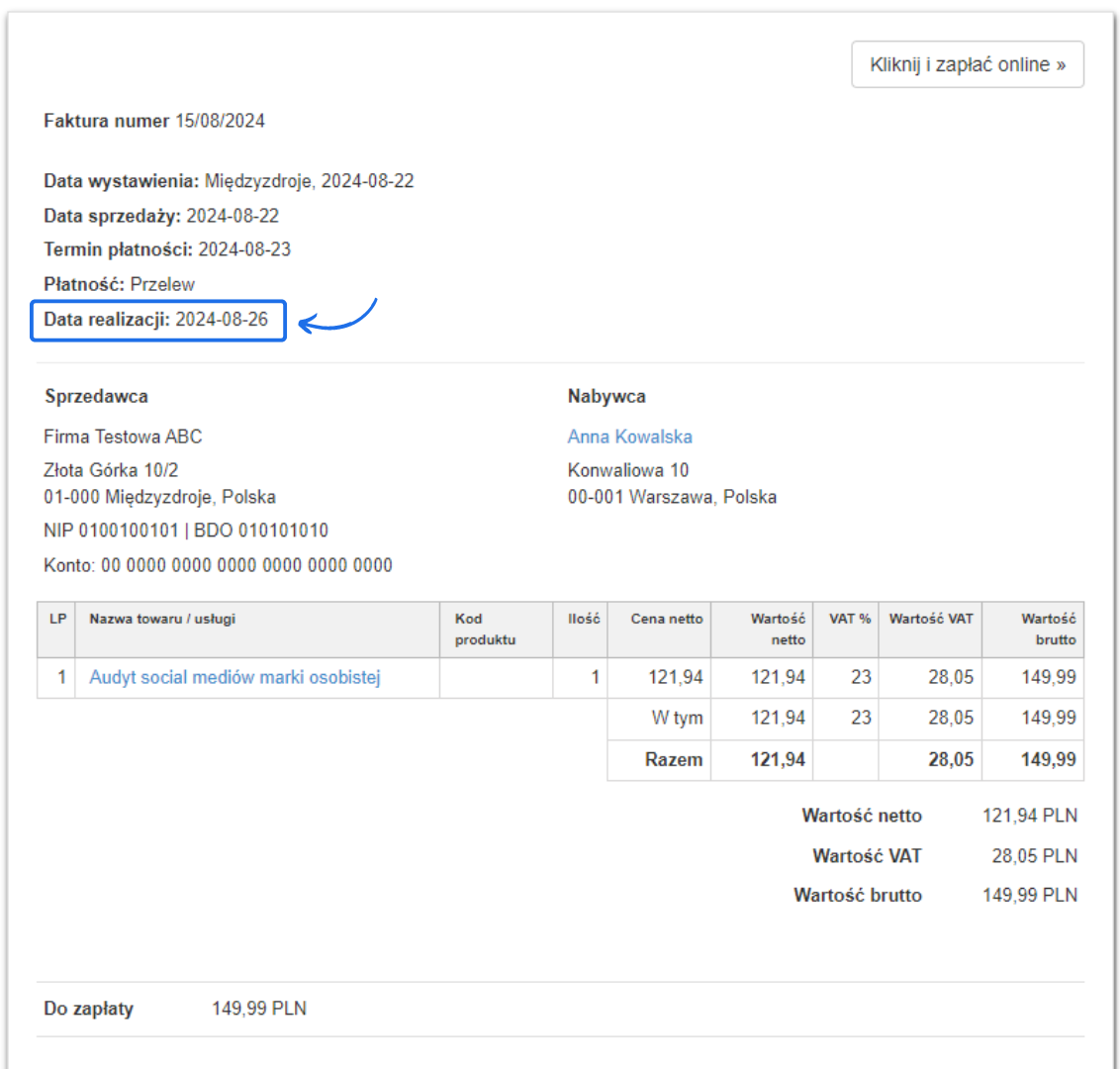The width and height of the screenshot is (1120, 1069).
Task: Click the 'Termin płatności' due date line
Action: [167, 249]
